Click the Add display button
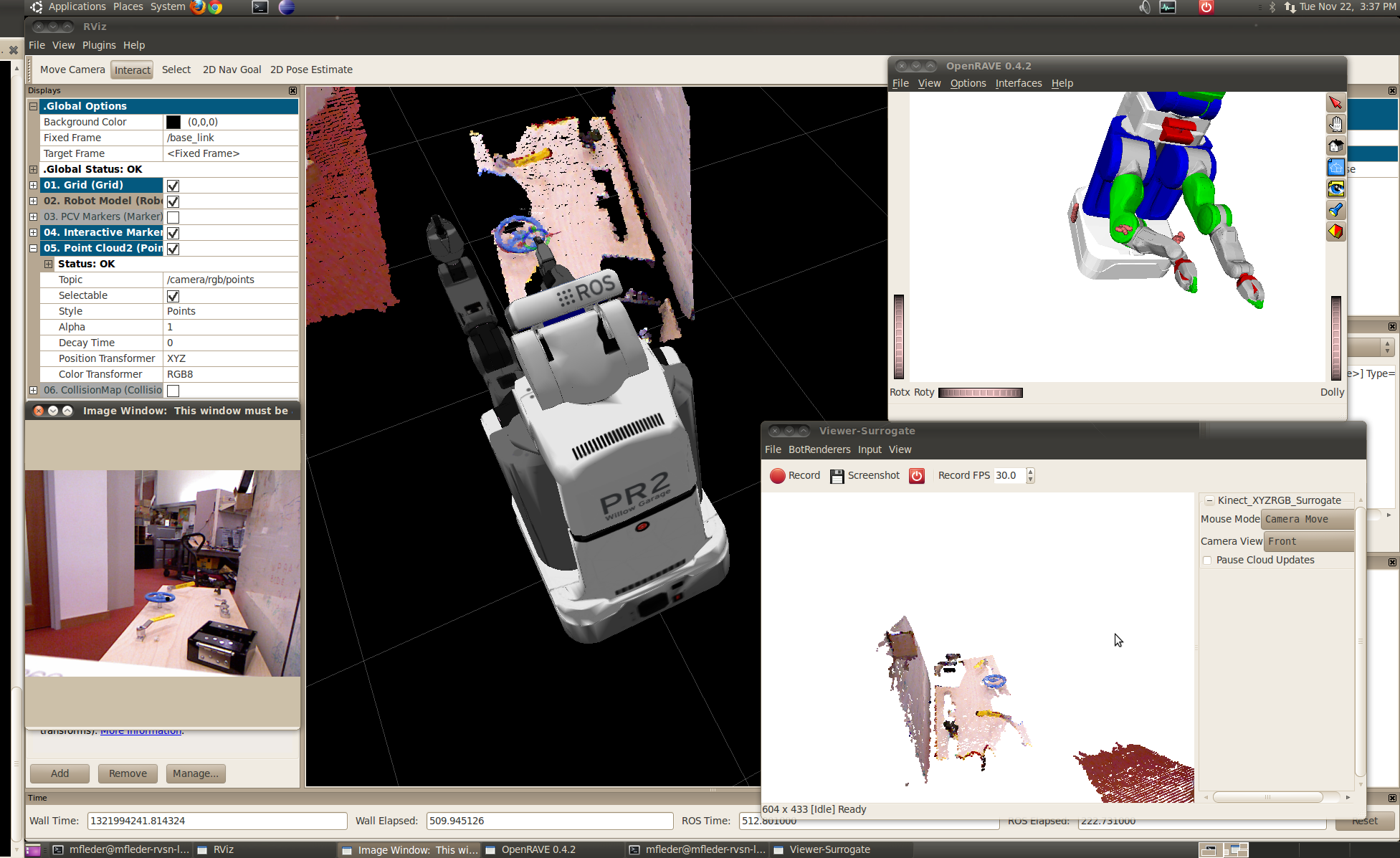Image resolution: width=1400 pixels, height=858 pixels. pyautogui.click(x=59, y=773)
